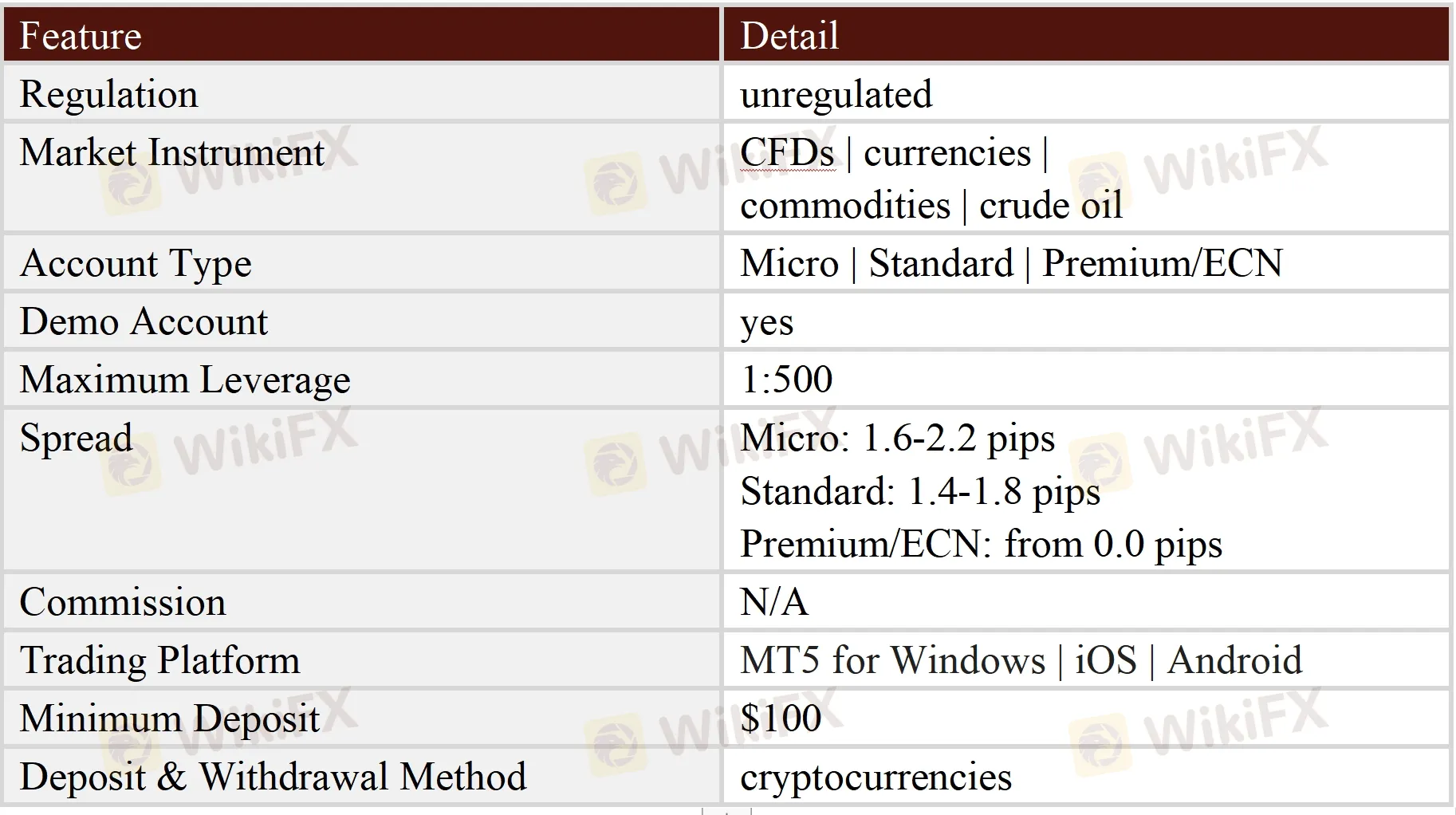Click the crude oil text
The height and width of the screenshot is (815, 1456).
click(x=1050, y=206)
